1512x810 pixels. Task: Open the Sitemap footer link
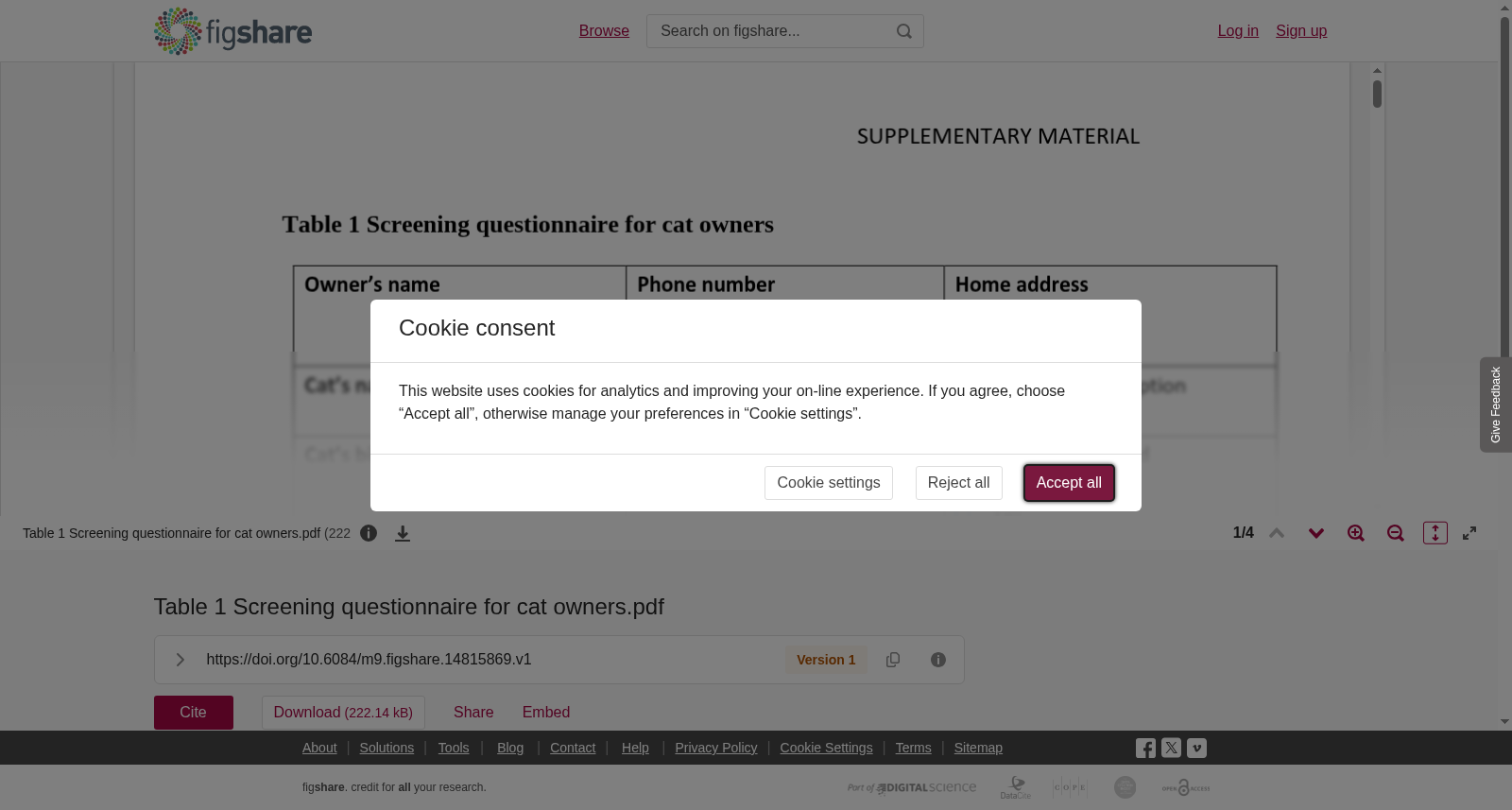(978, 748)
